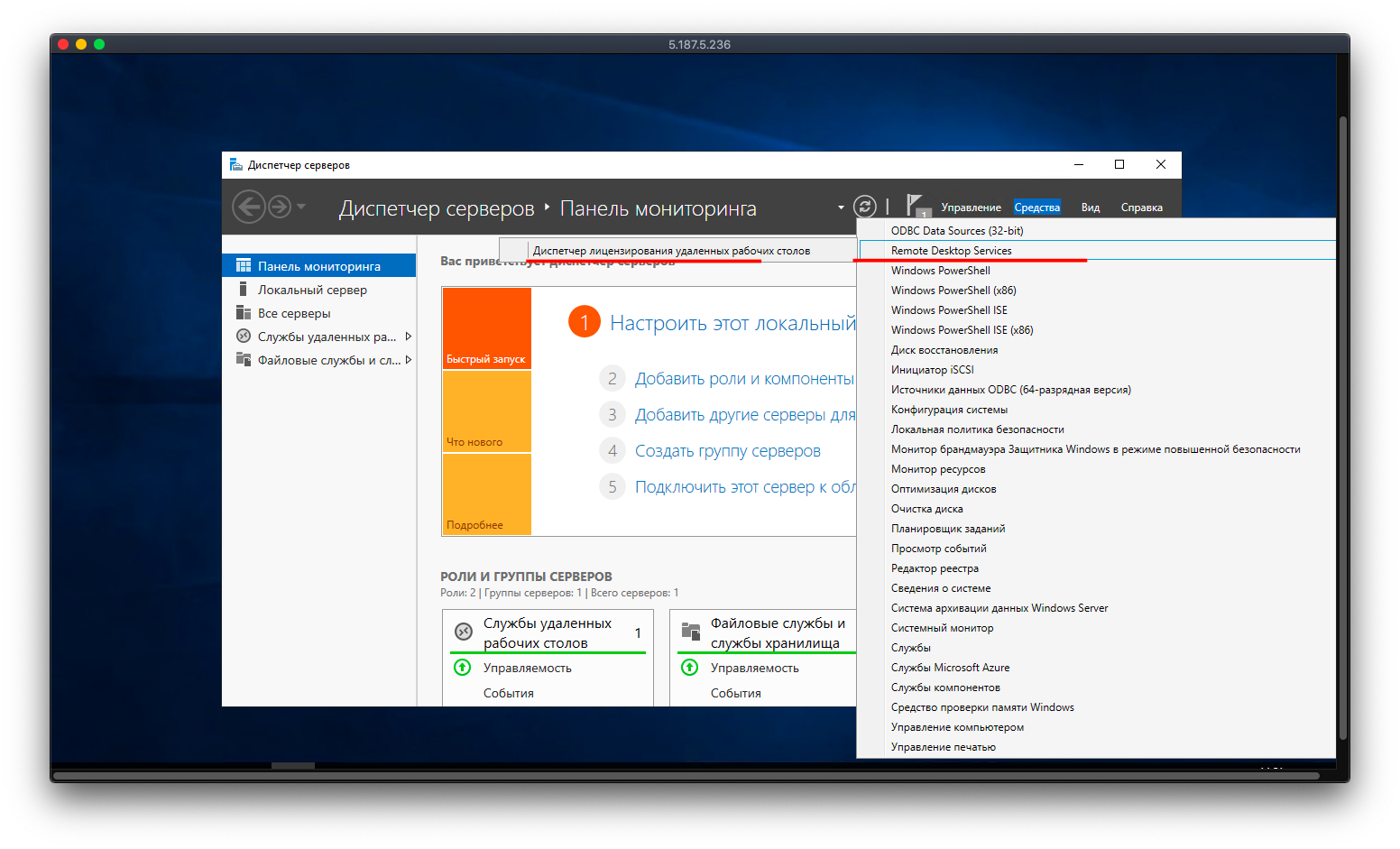Click the Все серверы icon

(244, 312)
